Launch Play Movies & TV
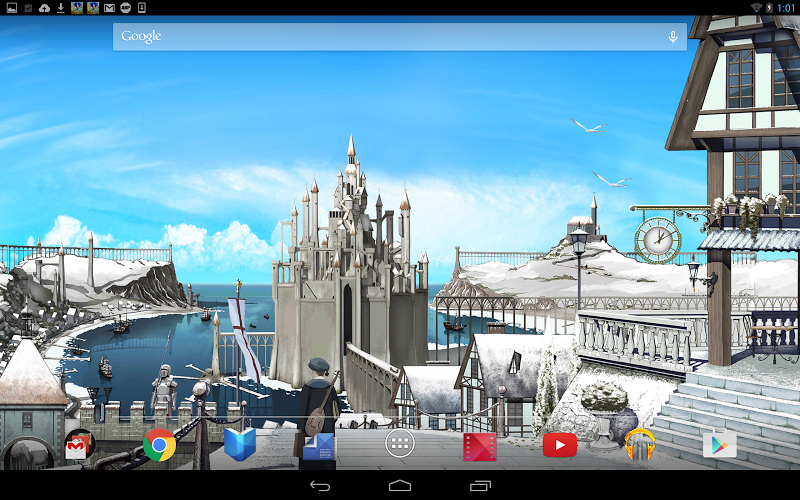 480,446
